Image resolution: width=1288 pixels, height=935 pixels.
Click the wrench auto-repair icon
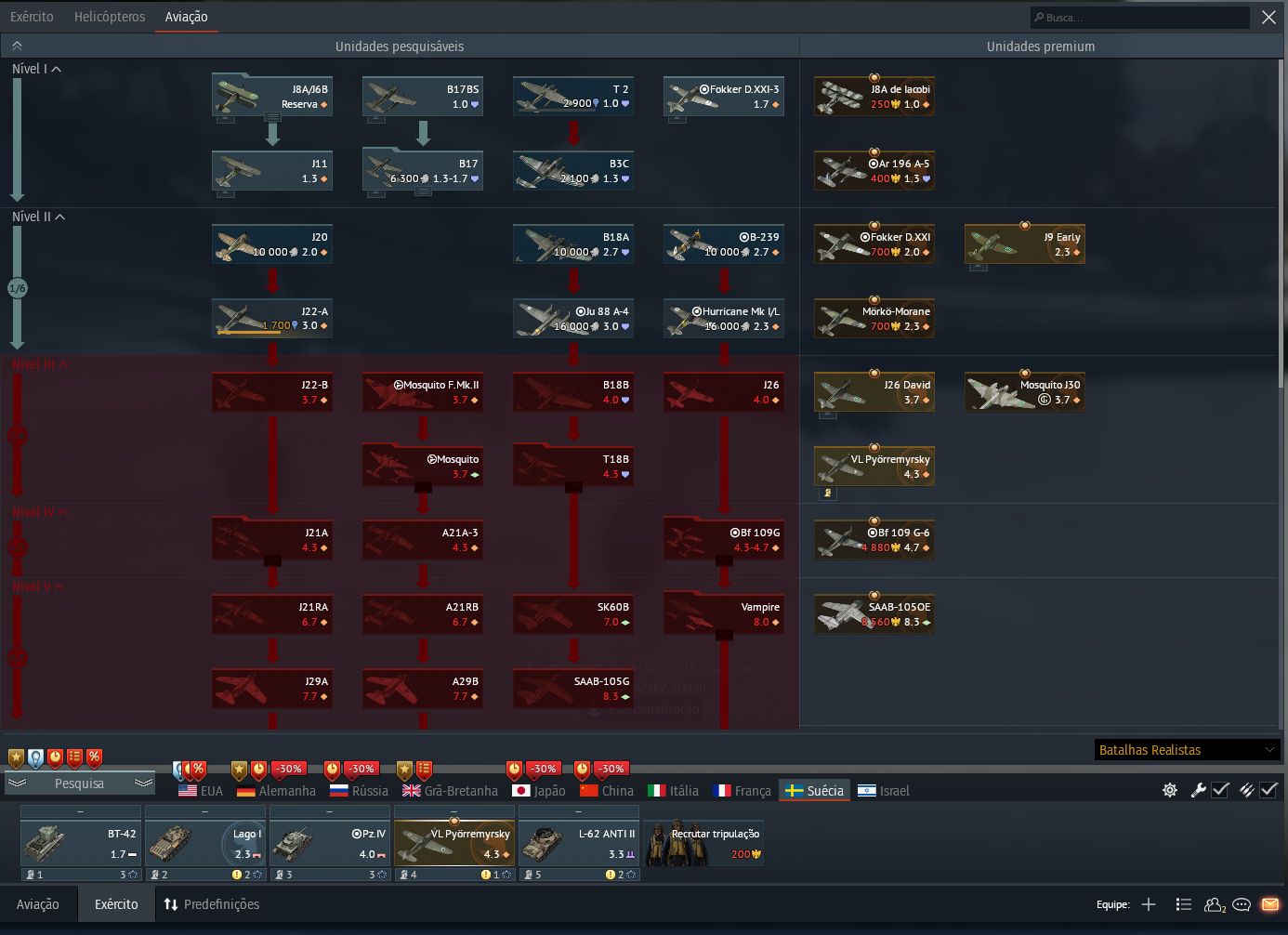[1198, 790]
